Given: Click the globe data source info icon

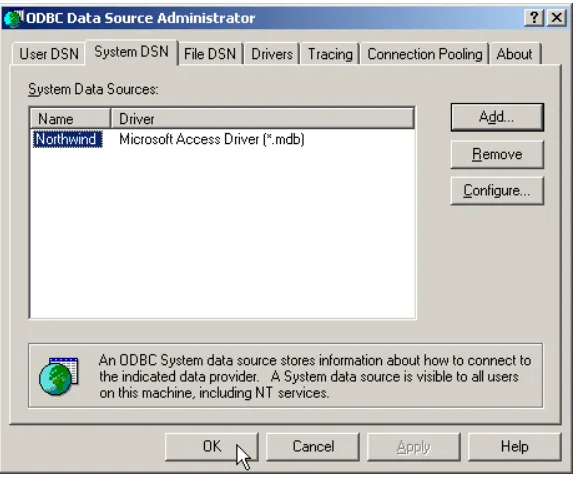Looking at the screenshot, I should [x=59, y=376].
